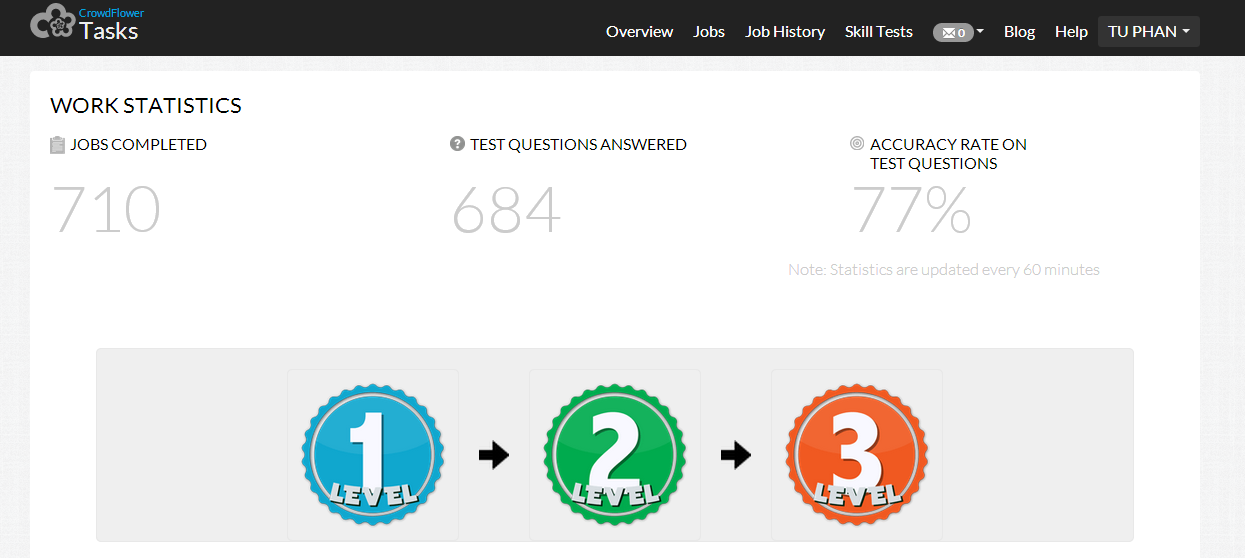Click the Jobs Completed clipboard icon

pos(58,145)
